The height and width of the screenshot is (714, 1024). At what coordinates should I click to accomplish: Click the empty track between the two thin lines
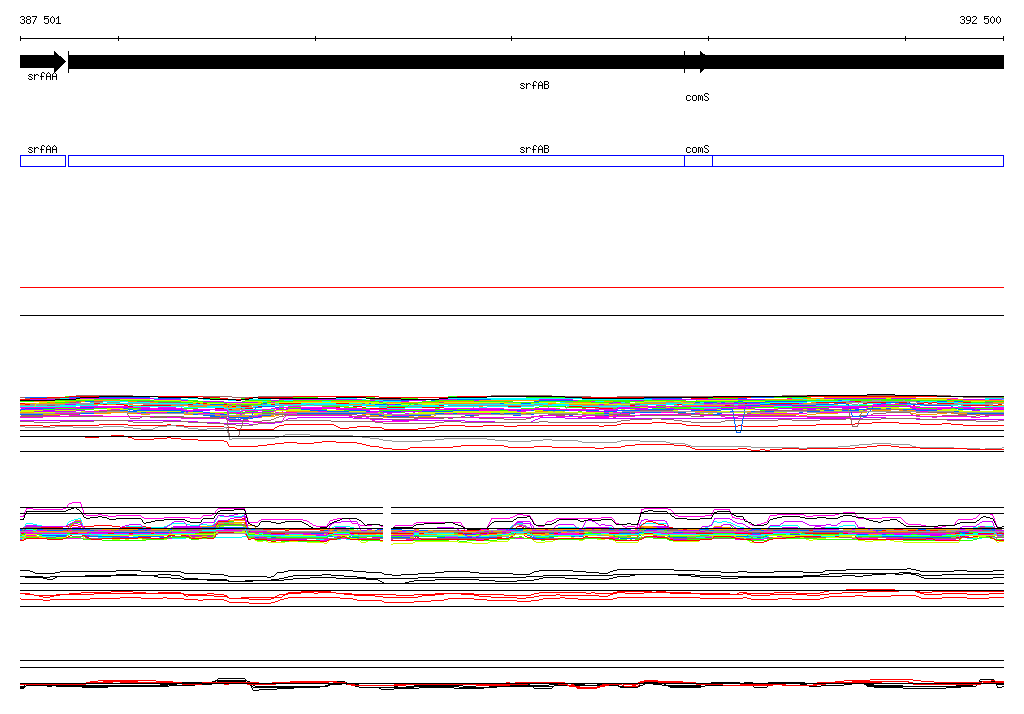(x=511, y=301)
